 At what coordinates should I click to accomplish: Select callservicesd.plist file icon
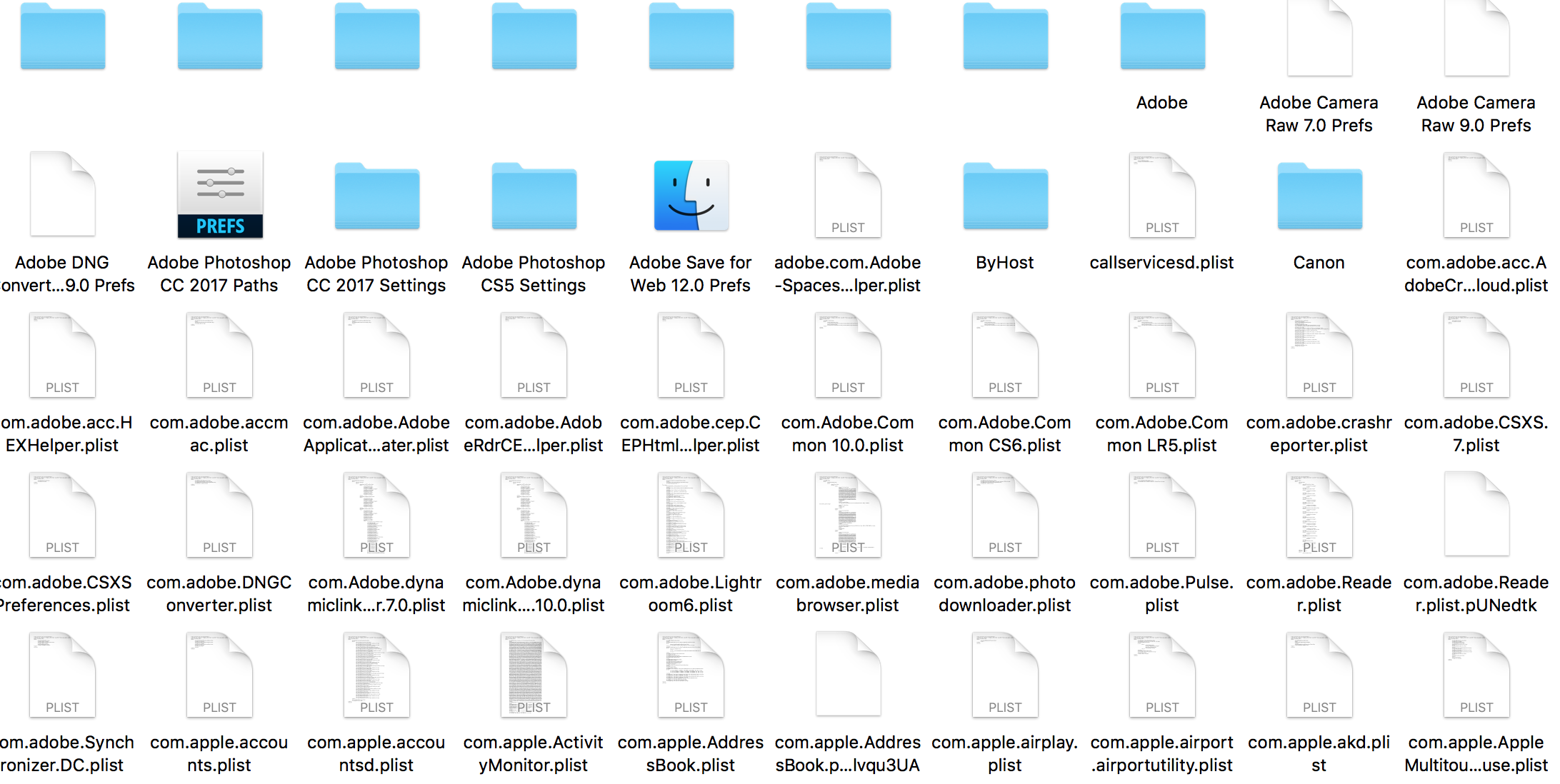coord(1162,196)
